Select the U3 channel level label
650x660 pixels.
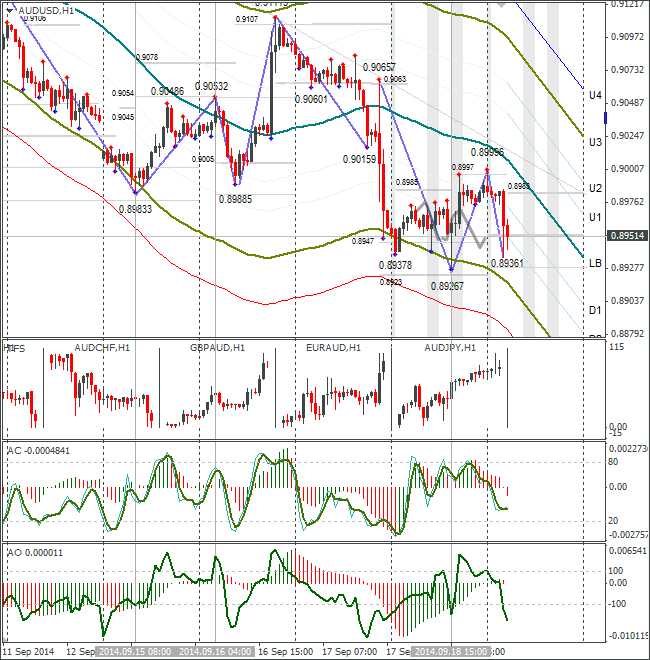(595, 142)
